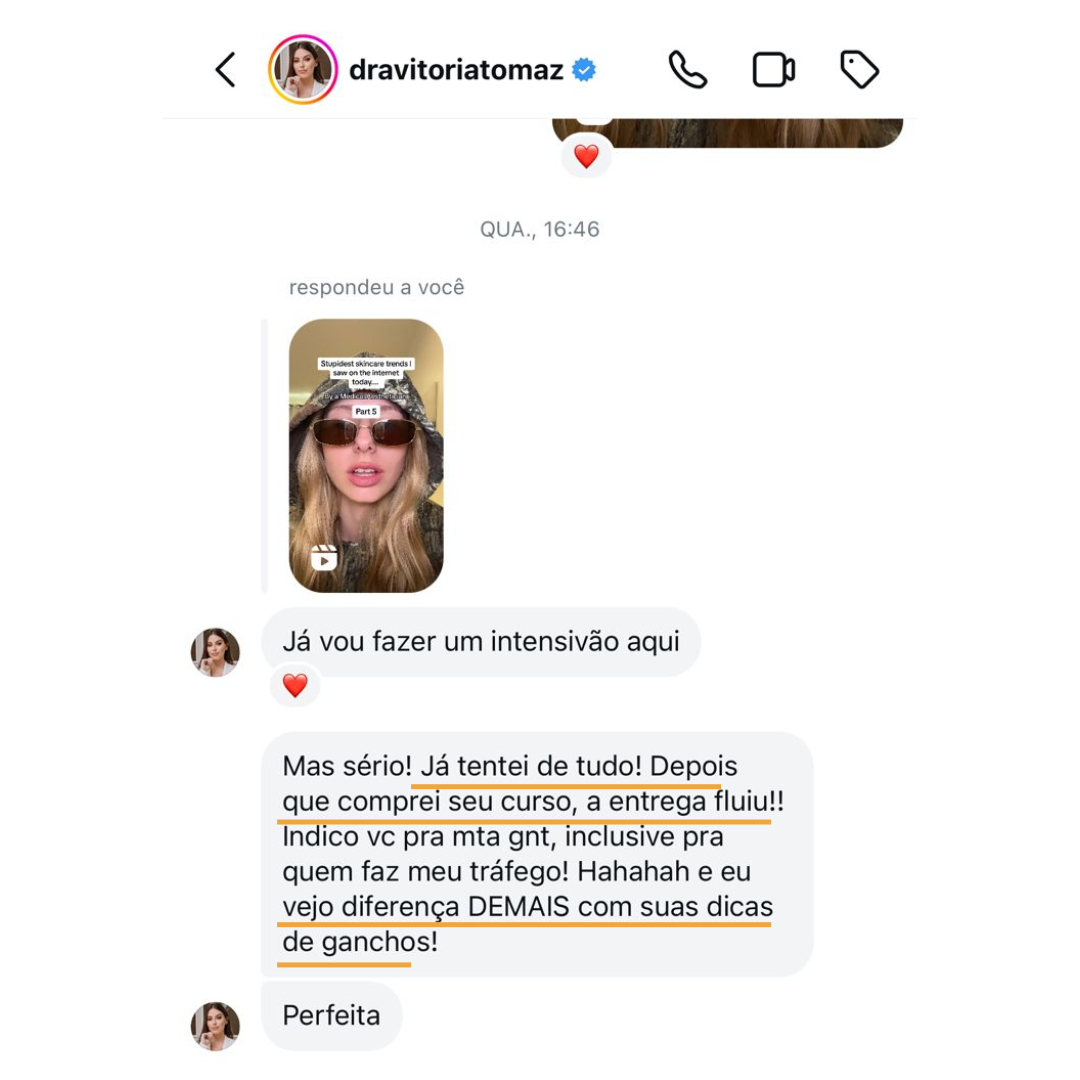Tap the heart reaction under the top image
This screenshot has width=1080, height=1080.
tap(586, 156)
